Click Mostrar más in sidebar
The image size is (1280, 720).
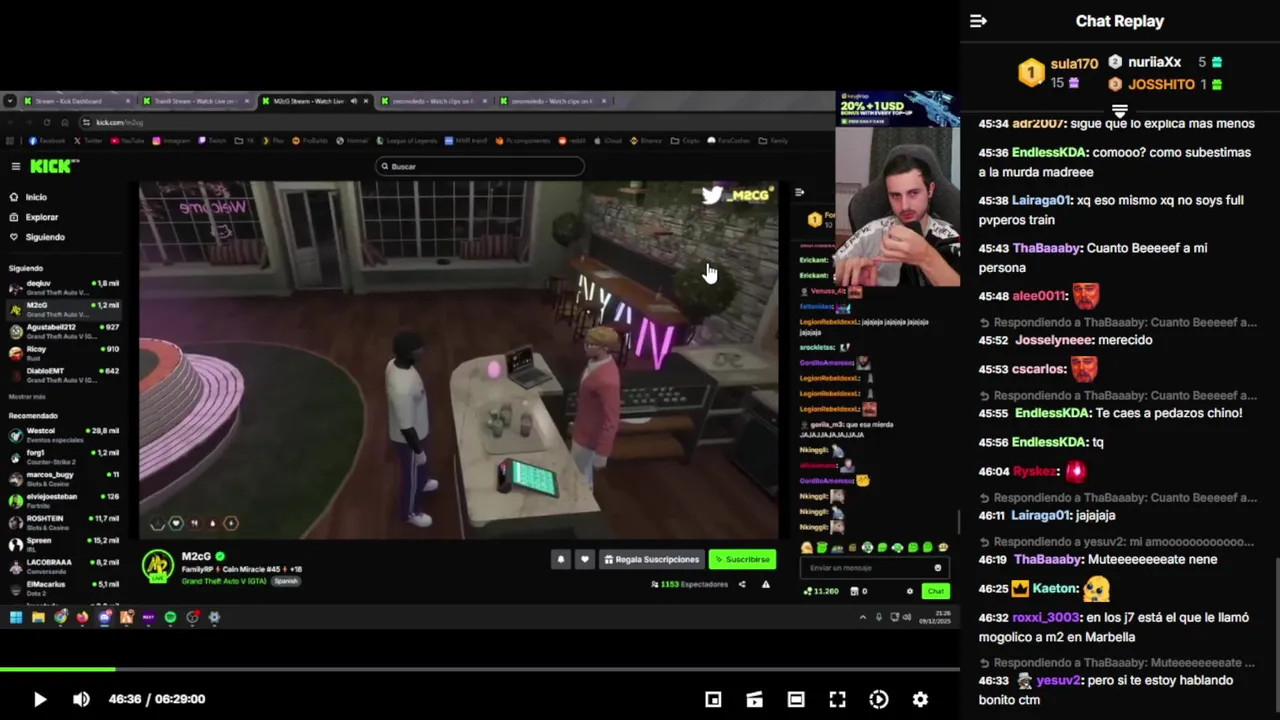pyautogui.click(x=27, y=397)
